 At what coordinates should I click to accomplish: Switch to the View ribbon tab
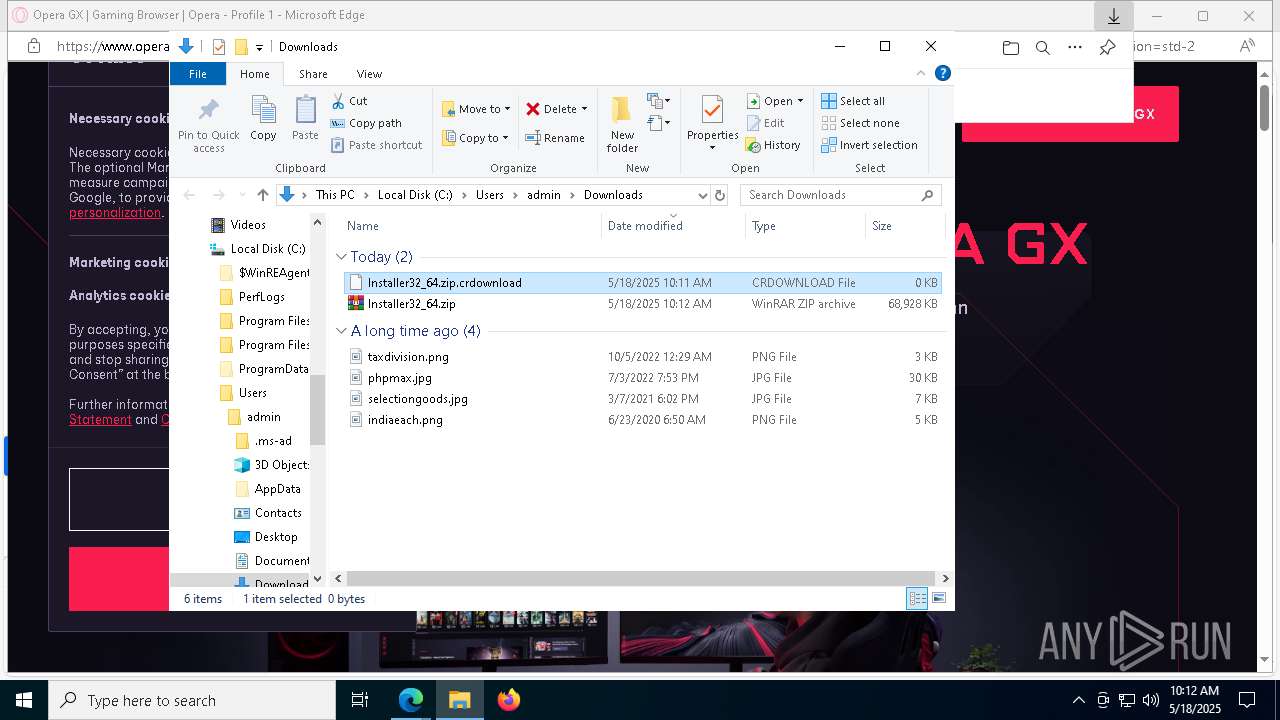click(369, 74)
